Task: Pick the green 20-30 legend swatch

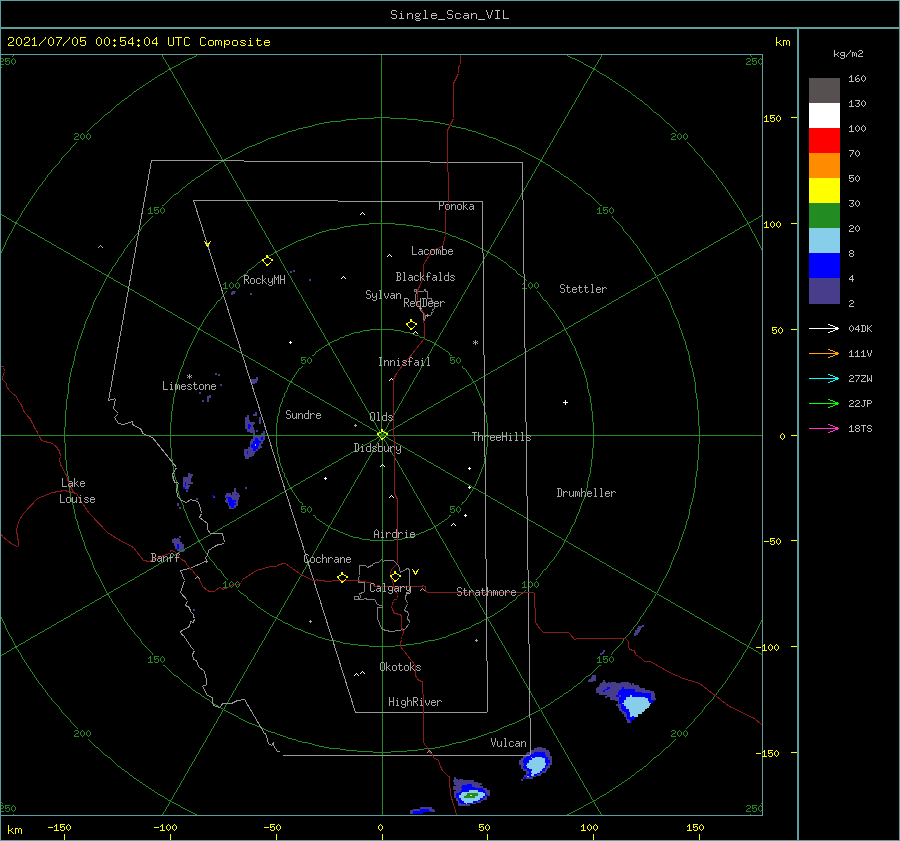Action: point(824,215)
